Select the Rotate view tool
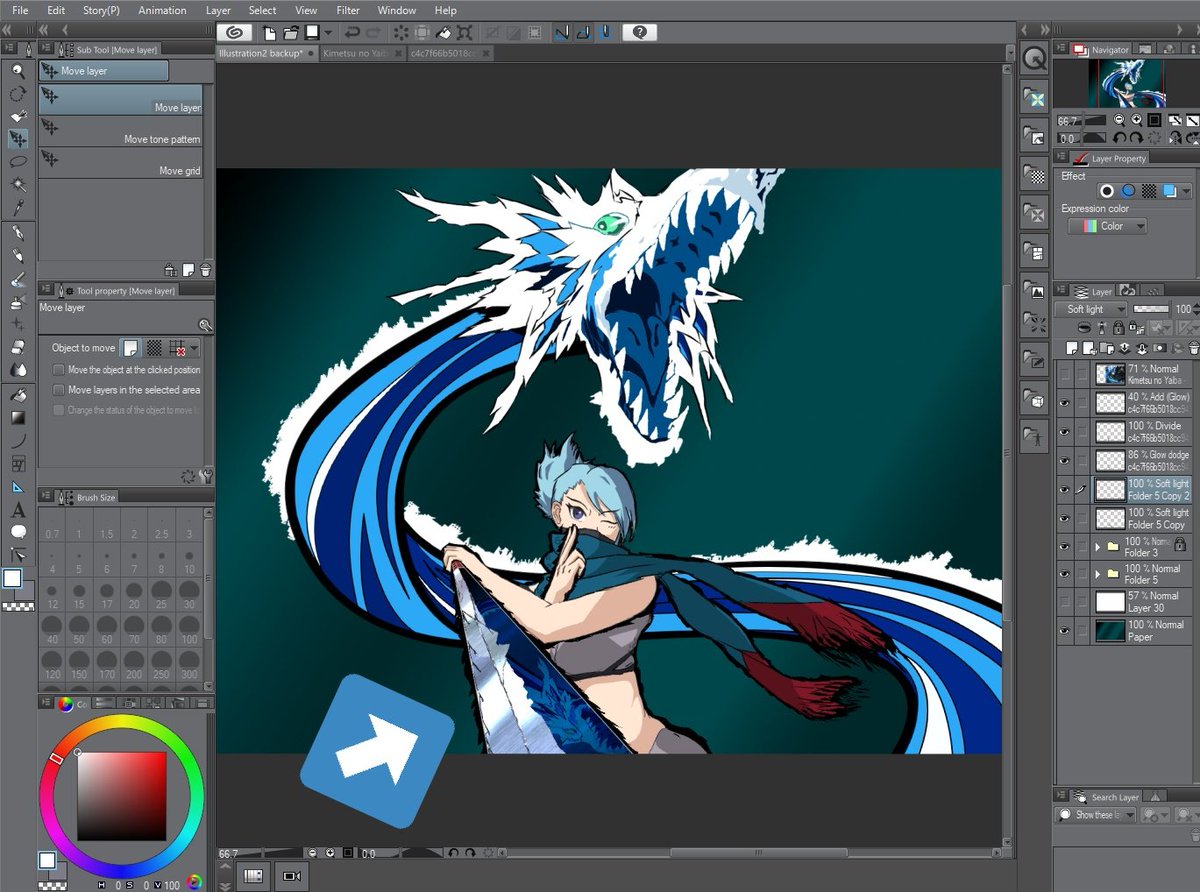 coord(17,94)
